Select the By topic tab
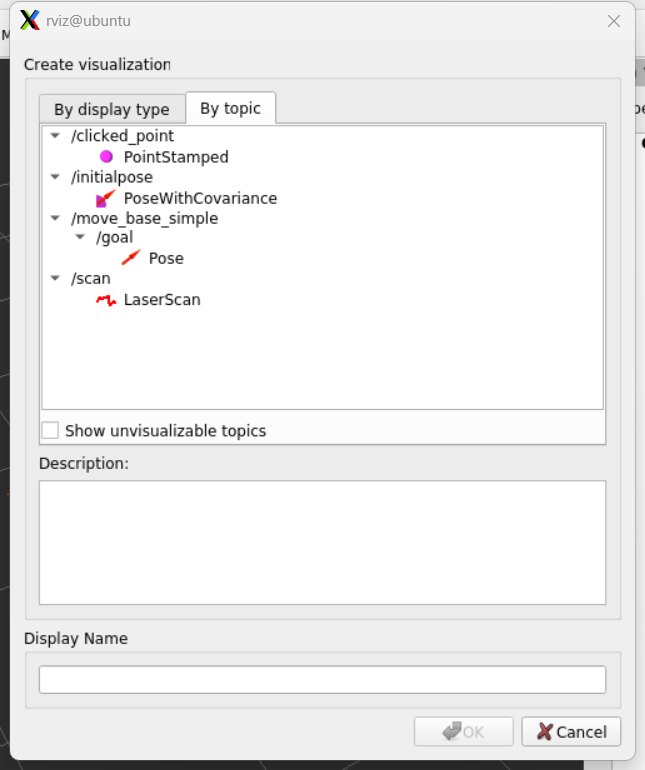This screenshot has width=645, height=770. [x=230, y=108]
